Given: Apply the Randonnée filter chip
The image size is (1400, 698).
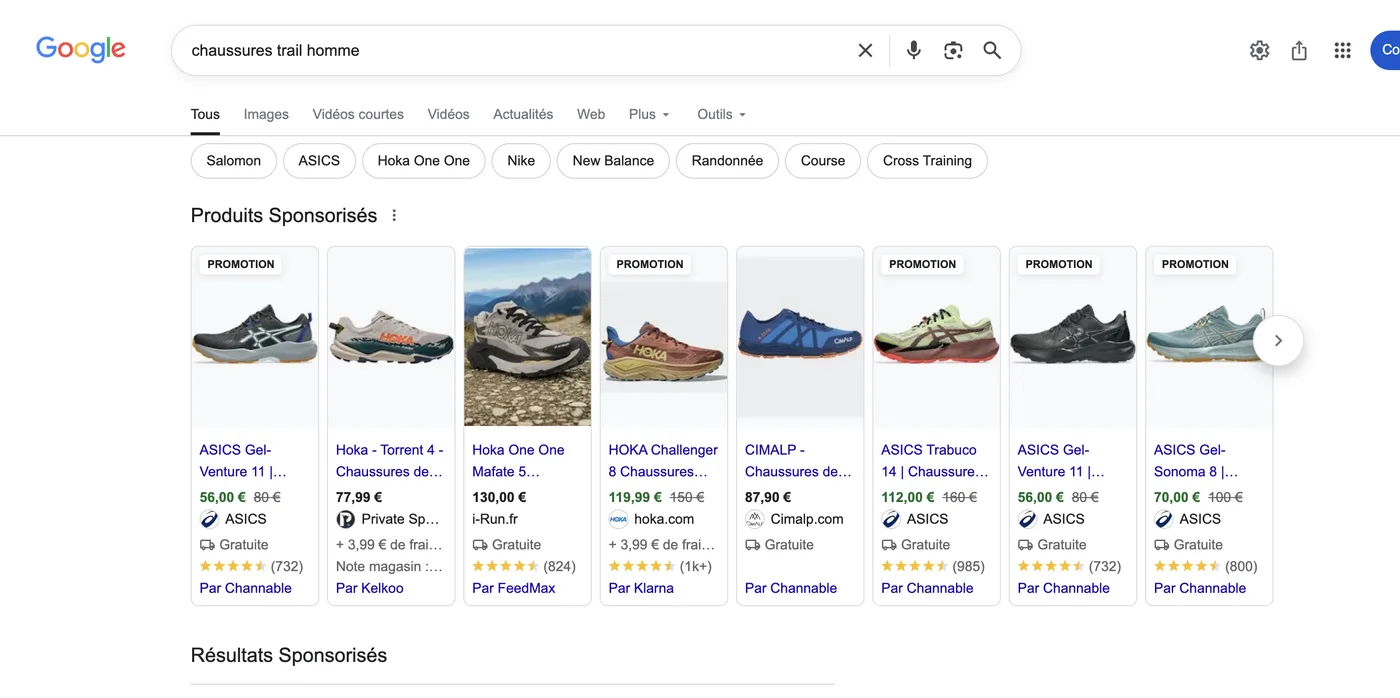Looking at the screenshot, I should click(727, 161).
